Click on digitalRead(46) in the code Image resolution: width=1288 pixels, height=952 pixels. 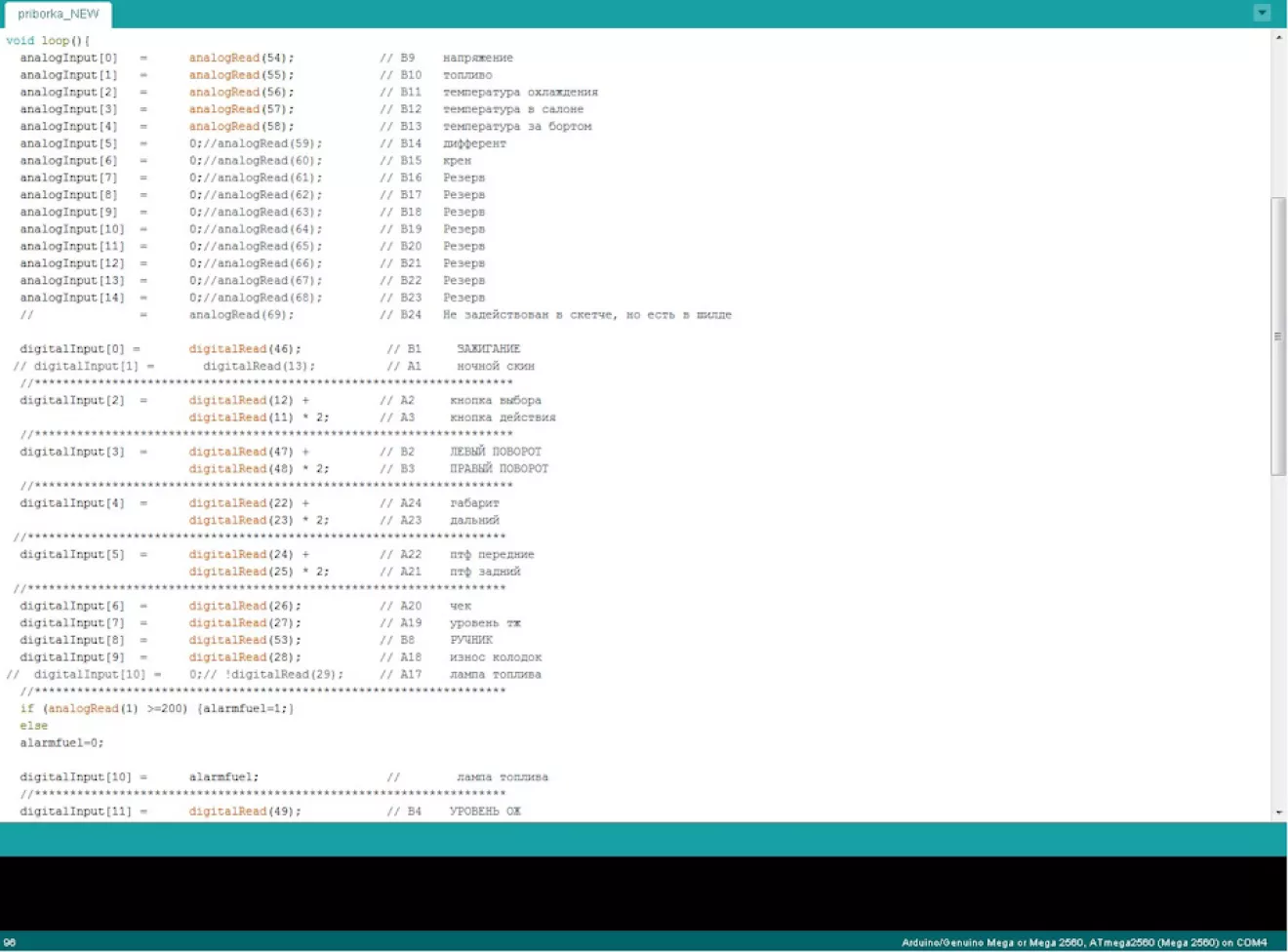244,348
